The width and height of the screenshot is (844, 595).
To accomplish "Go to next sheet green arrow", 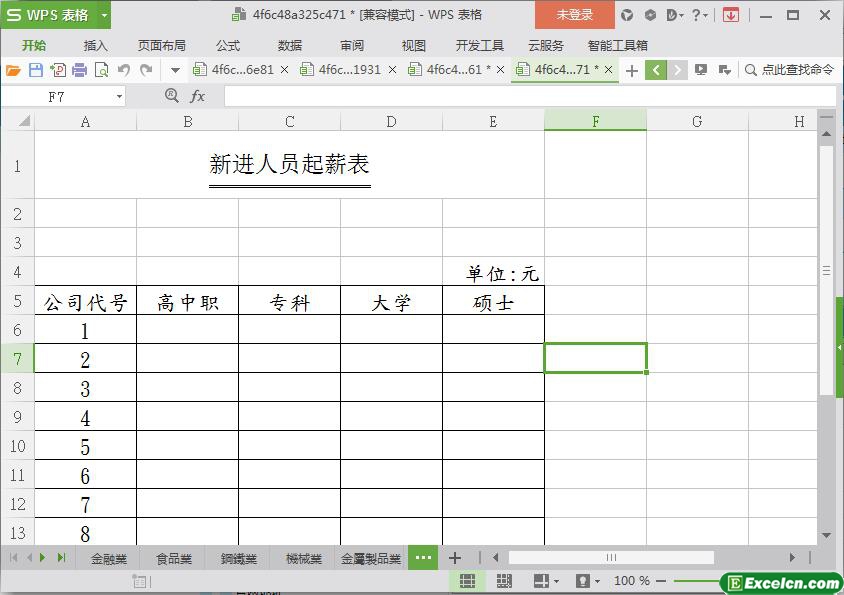I will coord(43,558).
